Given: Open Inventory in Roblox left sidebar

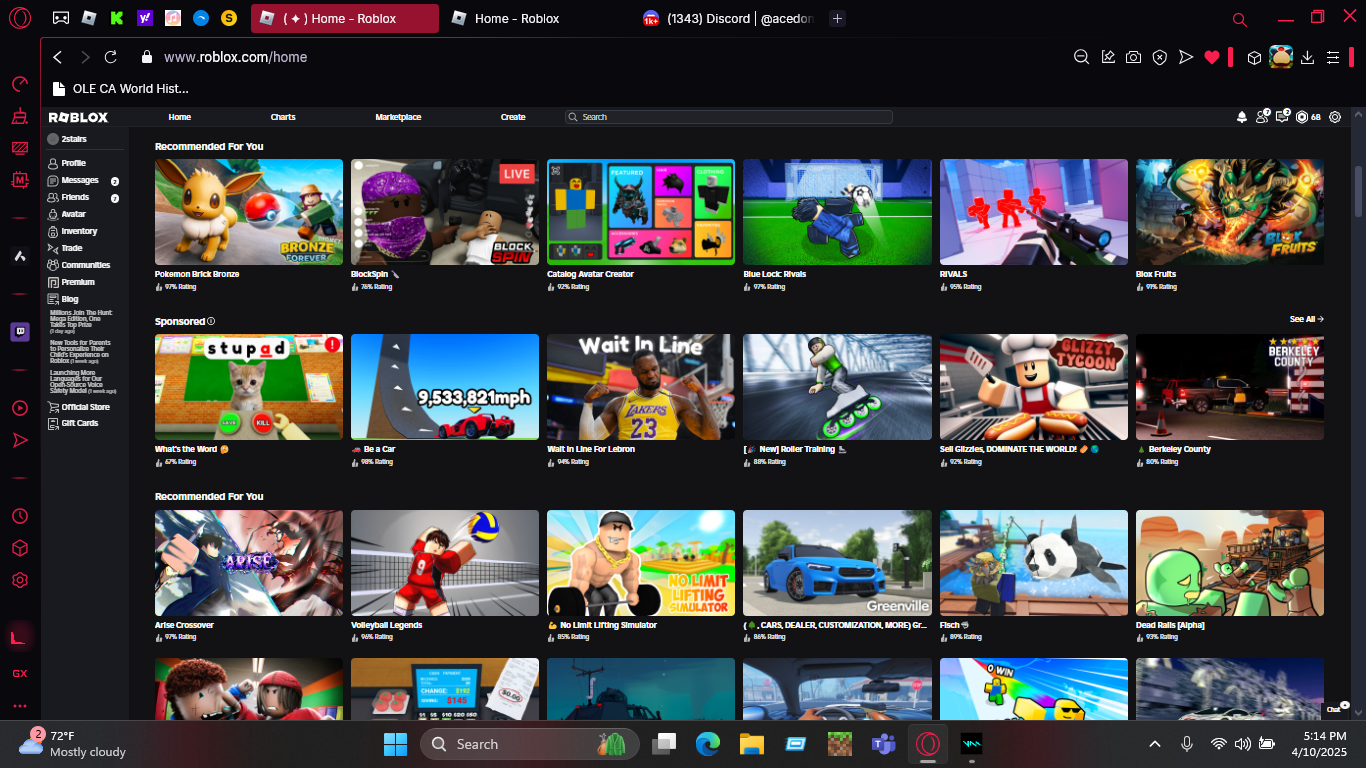Looking at the screenshot, I should pos(79,231).
